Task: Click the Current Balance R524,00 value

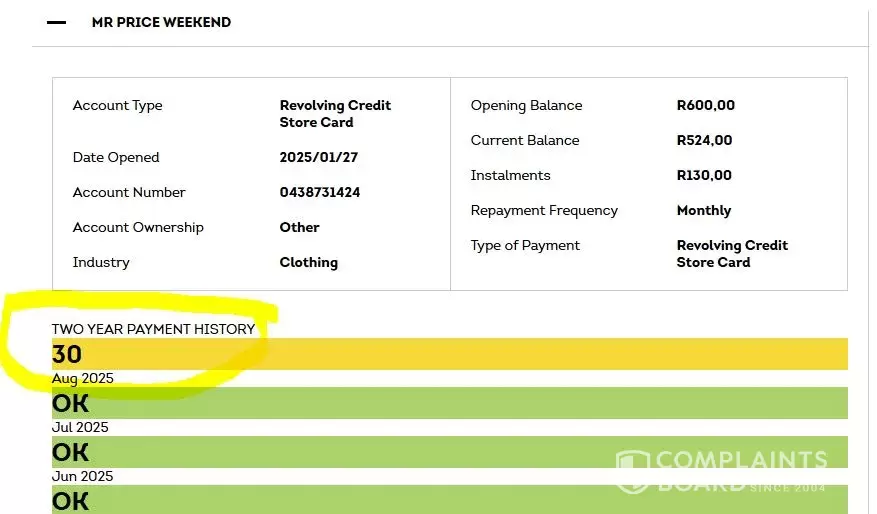Action: pyautogui.click(x=705, y=140)
